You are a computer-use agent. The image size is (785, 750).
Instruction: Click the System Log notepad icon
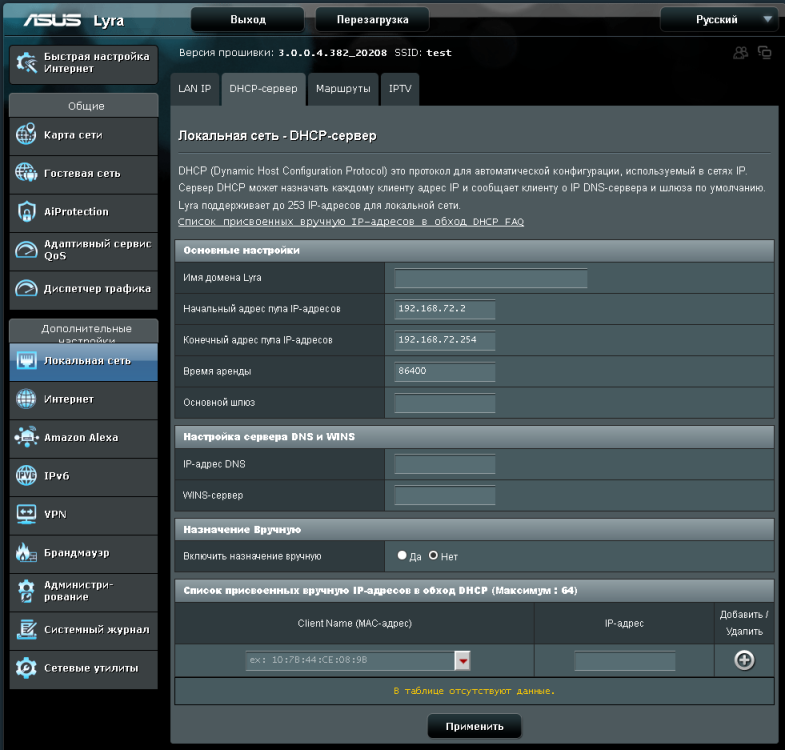tap(26, 629)
